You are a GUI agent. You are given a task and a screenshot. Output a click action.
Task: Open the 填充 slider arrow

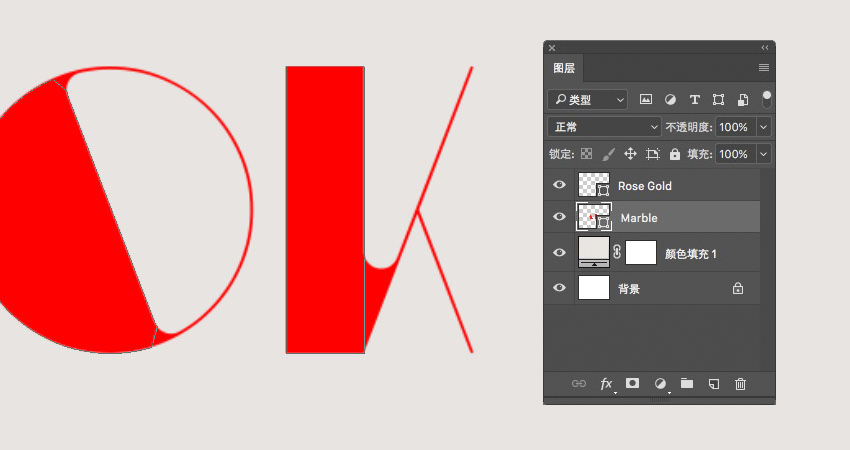[x=764, y=154]
